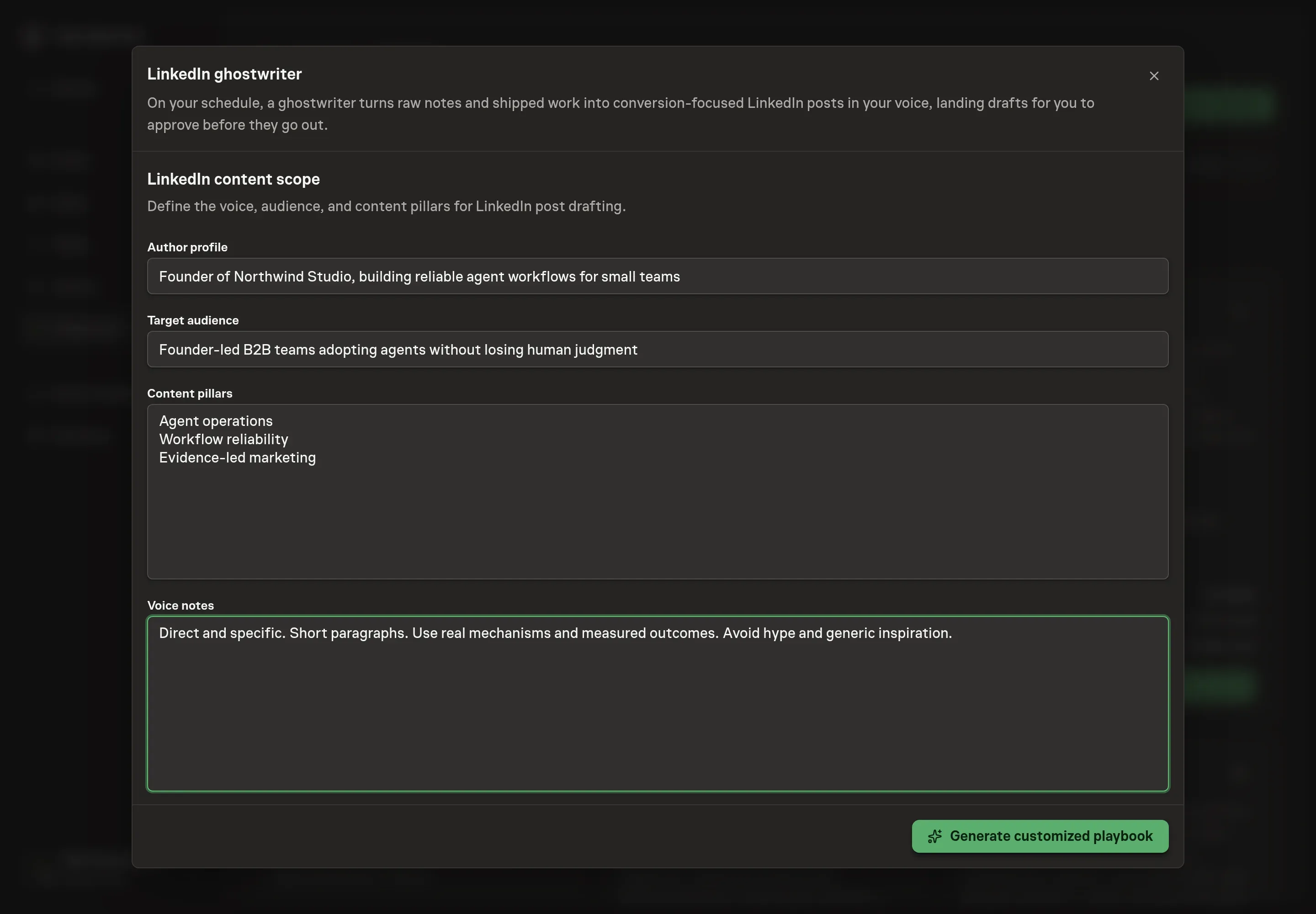Click the 'Voice notes' field label

pos(180,606)
